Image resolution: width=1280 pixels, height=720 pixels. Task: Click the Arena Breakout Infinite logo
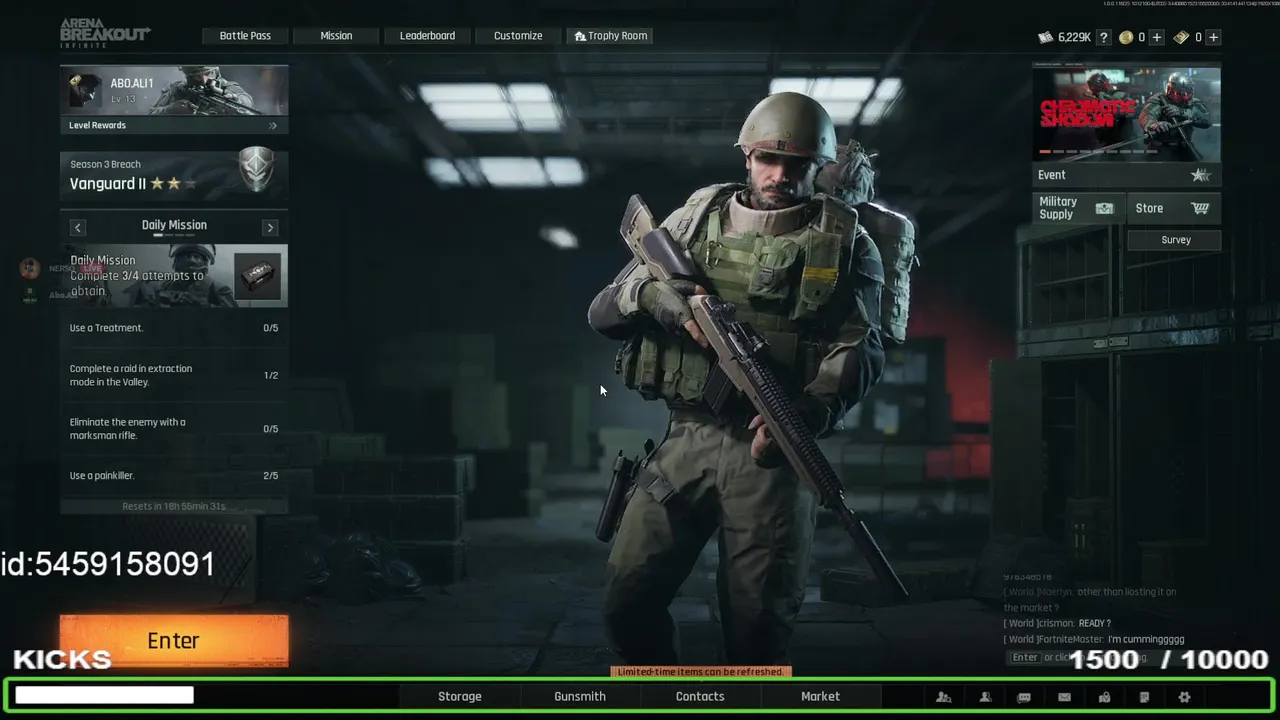tap(104, 32)
